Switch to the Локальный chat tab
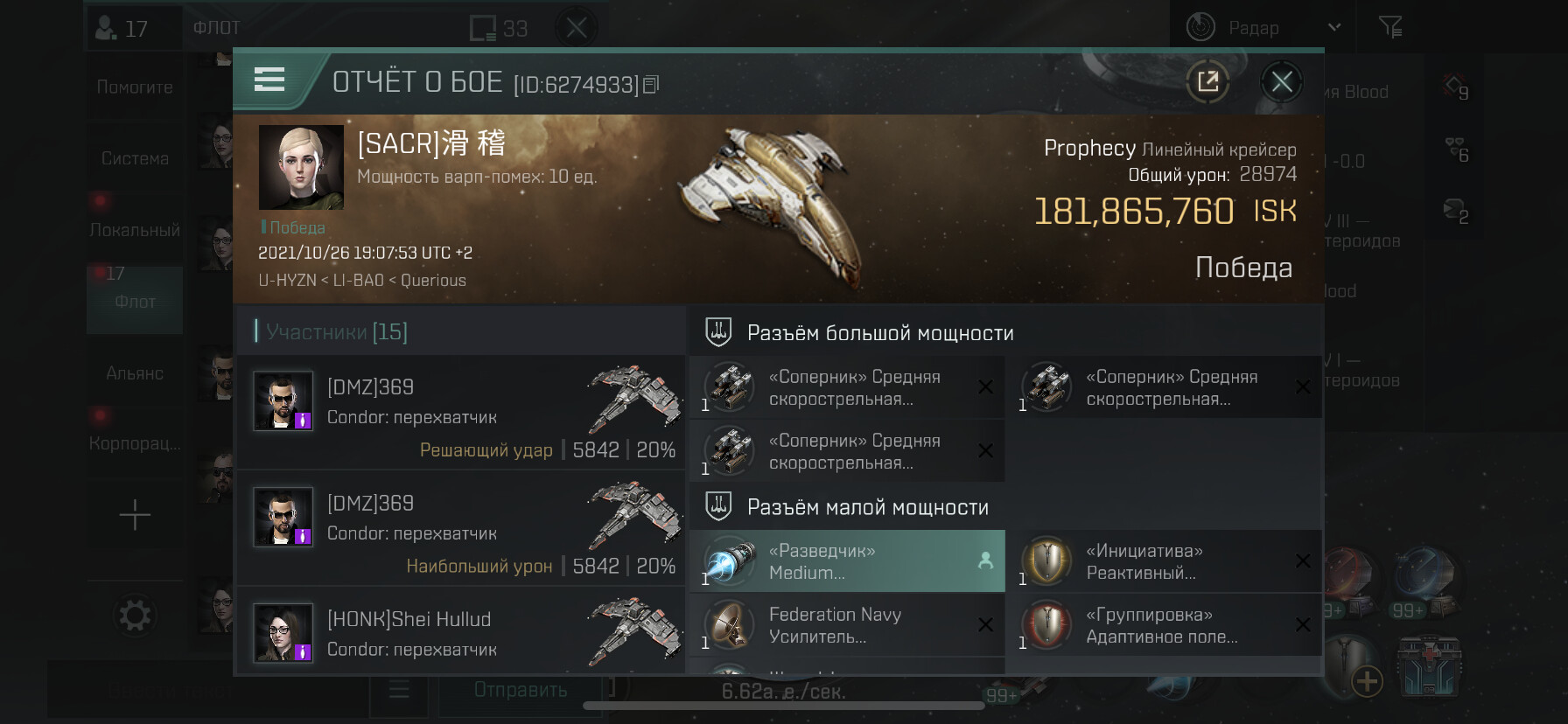This screenshot has width=1568, height=724. tap(135, 230)
